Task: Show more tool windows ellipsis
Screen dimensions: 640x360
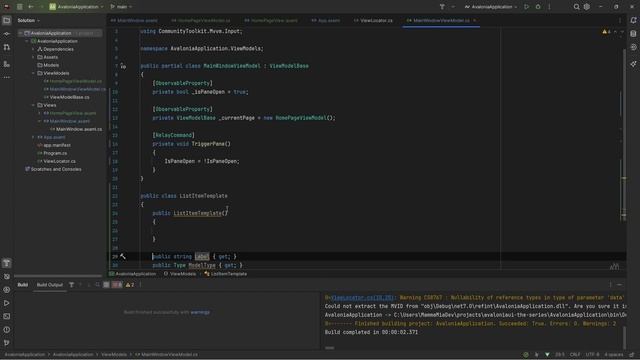Action: click(x=7, y=77)
